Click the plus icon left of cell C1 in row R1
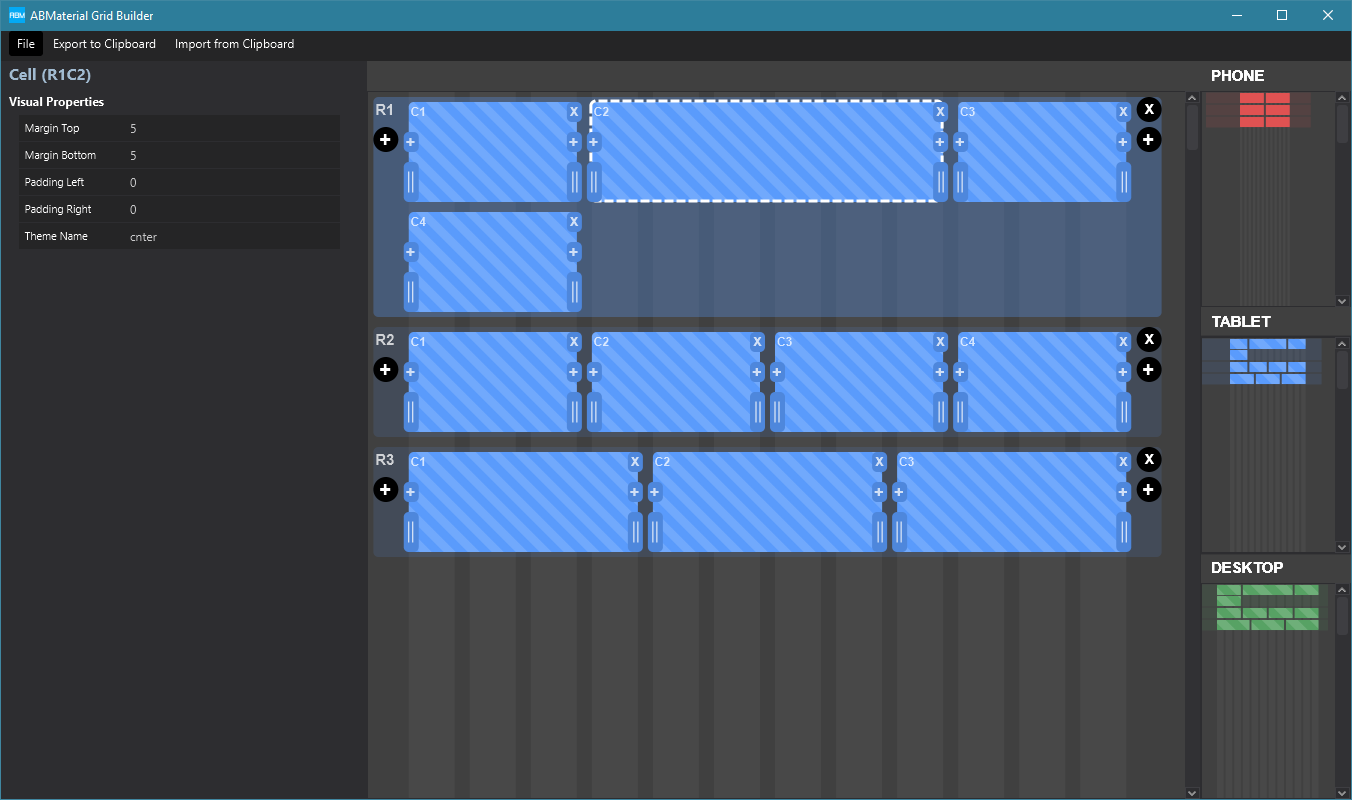The image size is (1352, 800). (x=410, y=142)
